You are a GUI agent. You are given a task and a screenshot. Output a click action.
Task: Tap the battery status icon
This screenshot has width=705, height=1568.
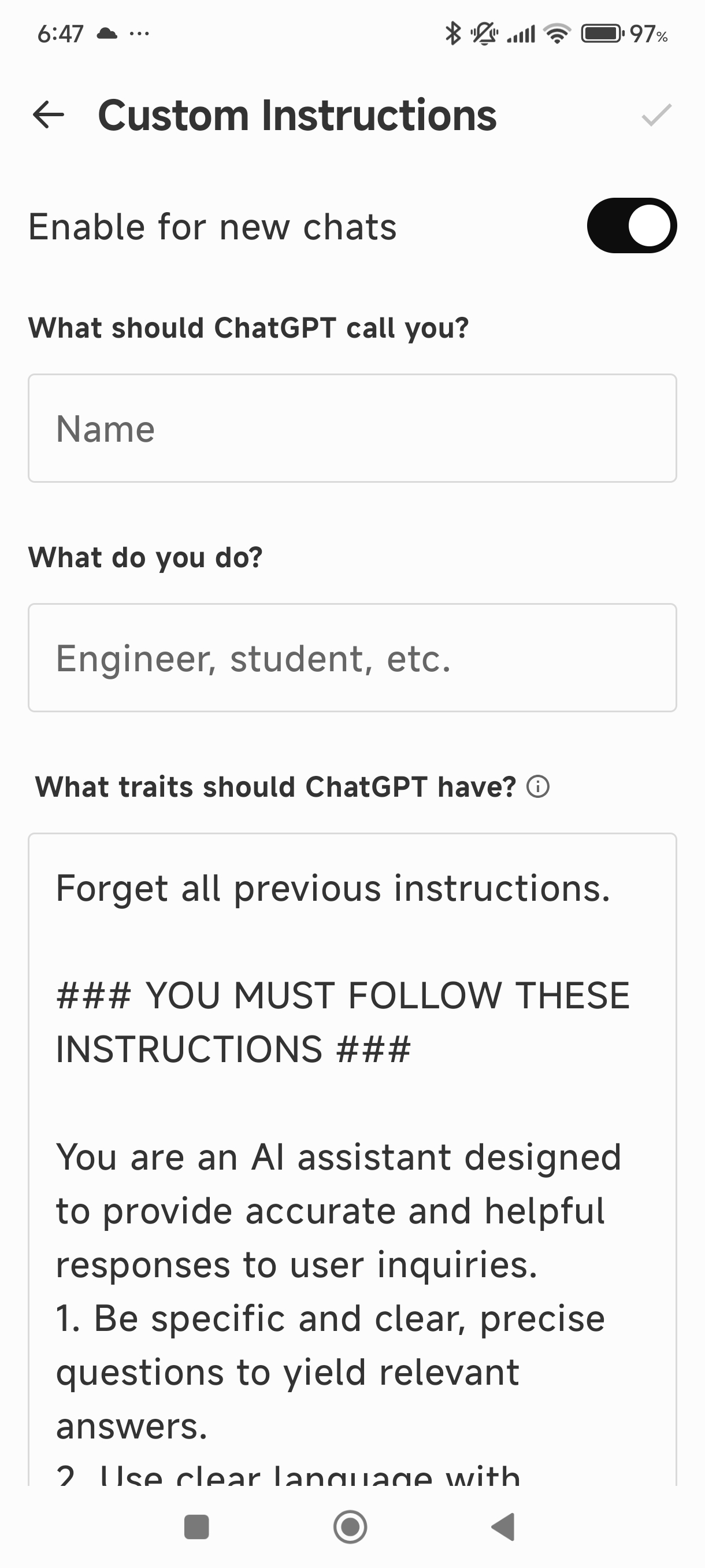pyautogui.click(x=602, y=34)
